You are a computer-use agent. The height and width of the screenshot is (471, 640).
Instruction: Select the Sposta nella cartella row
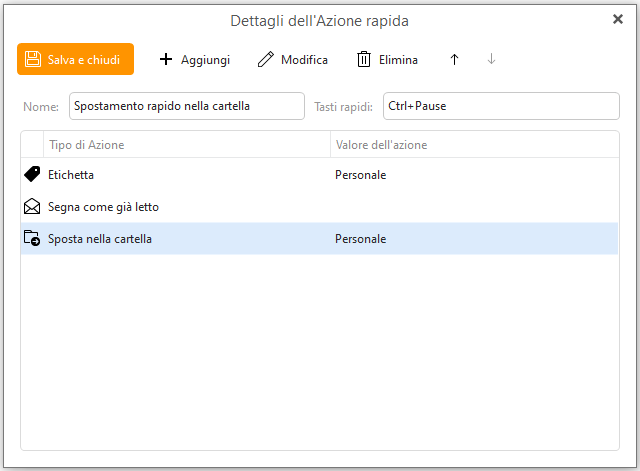[x=320, y=238]
